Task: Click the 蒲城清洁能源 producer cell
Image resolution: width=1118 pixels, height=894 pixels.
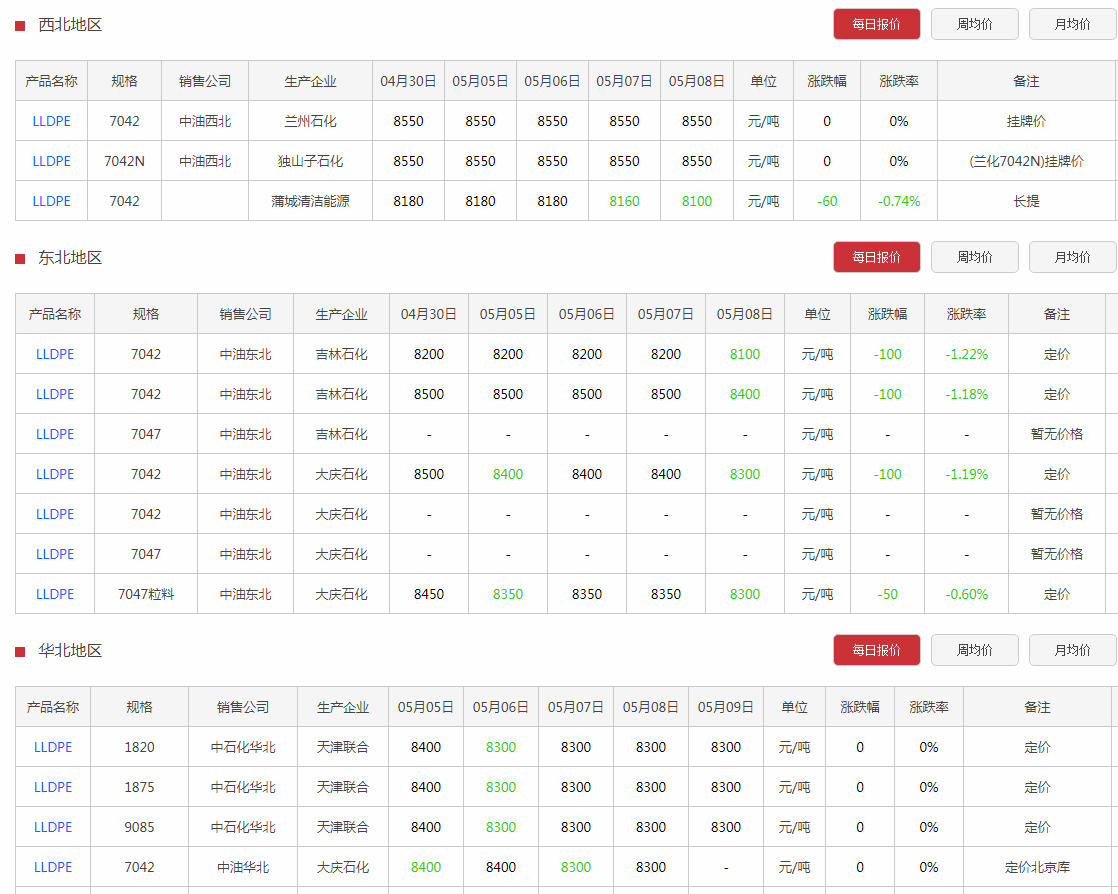Action: [x=310, y=201]
